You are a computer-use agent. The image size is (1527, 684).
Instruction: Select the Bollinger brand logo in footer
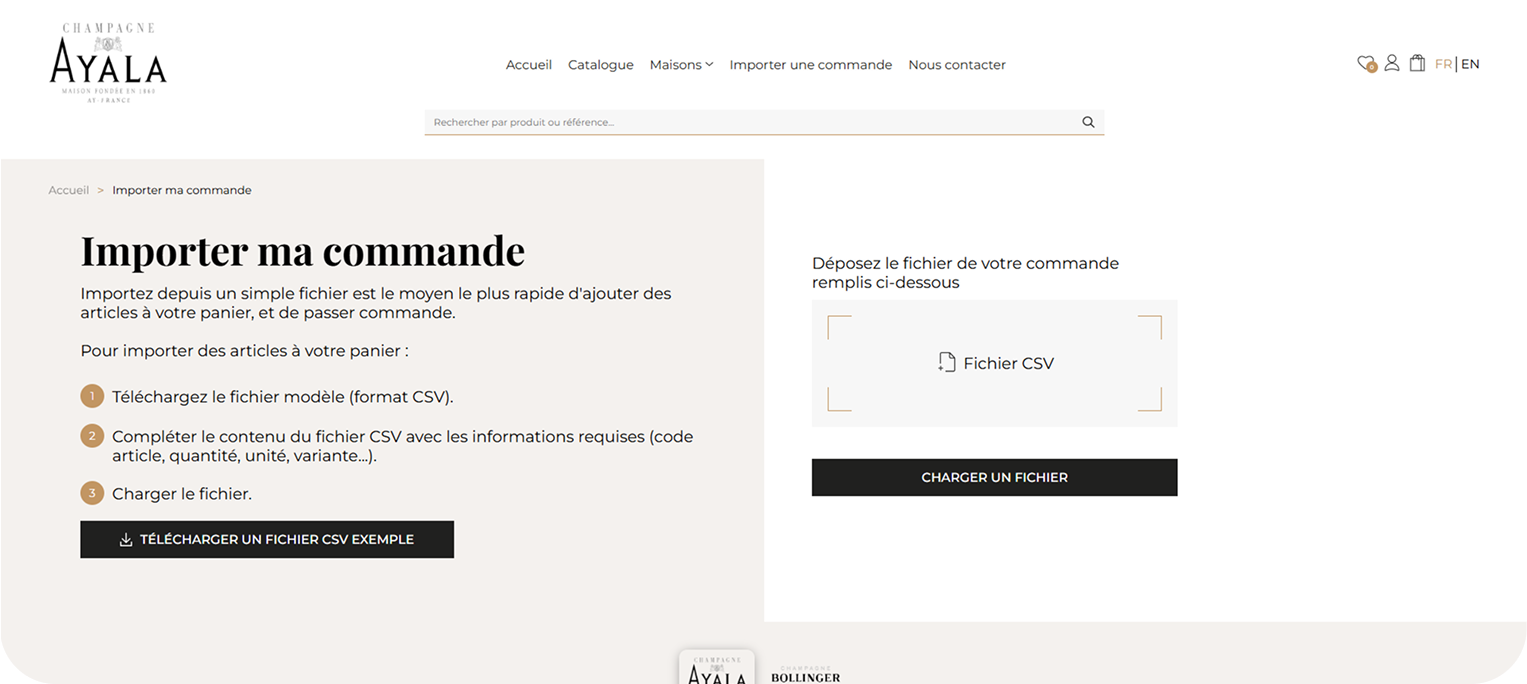pos(805,675)
